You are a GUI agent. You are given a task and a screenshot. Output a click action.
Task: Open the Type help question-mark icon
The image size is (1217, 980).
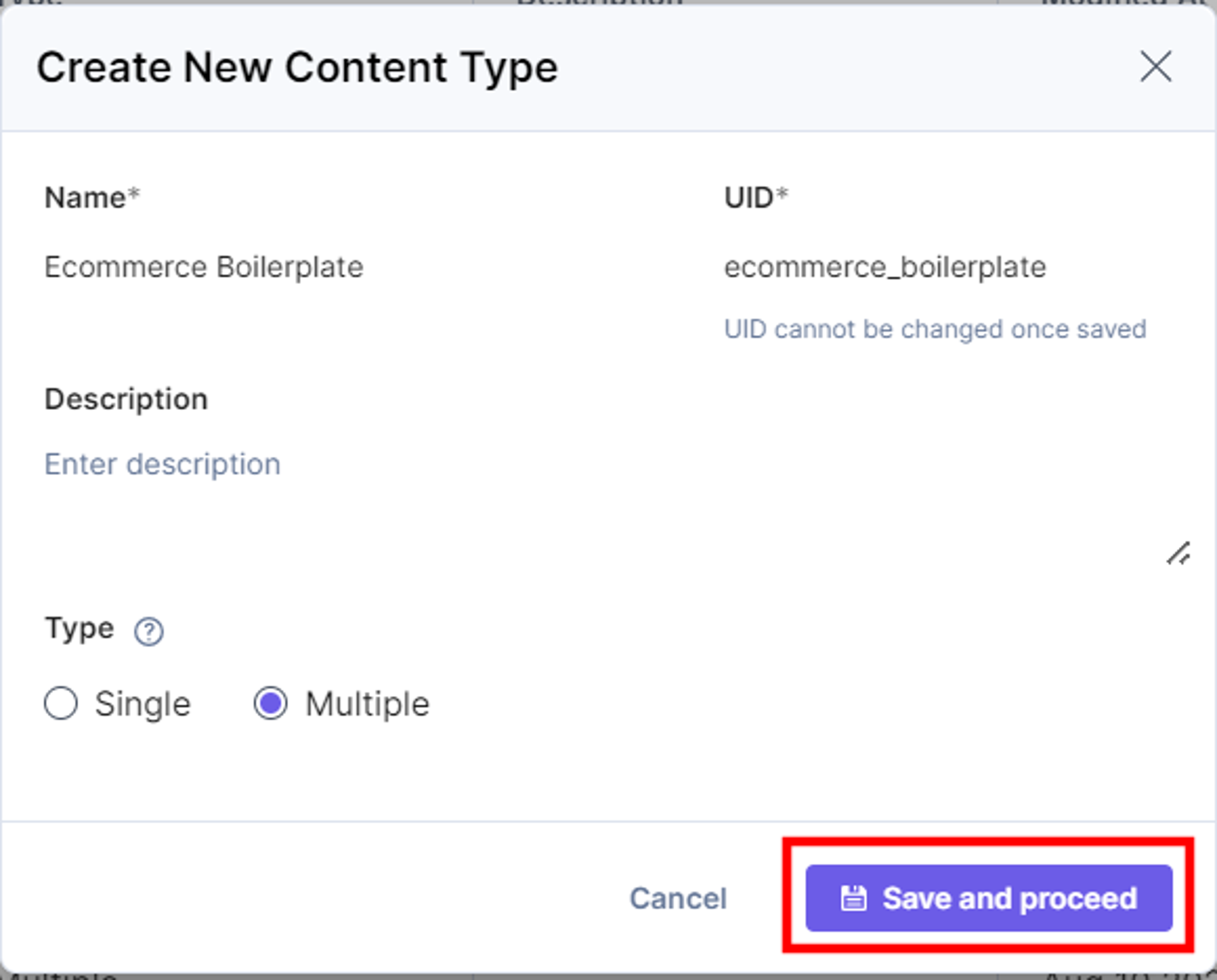[149, 632]
